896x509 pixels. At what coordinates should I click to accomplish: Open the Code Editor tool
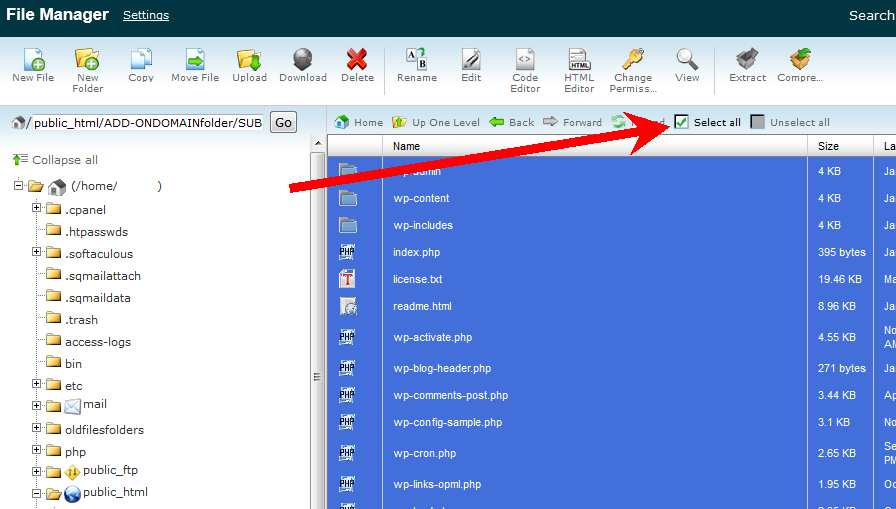pos(525,60)
